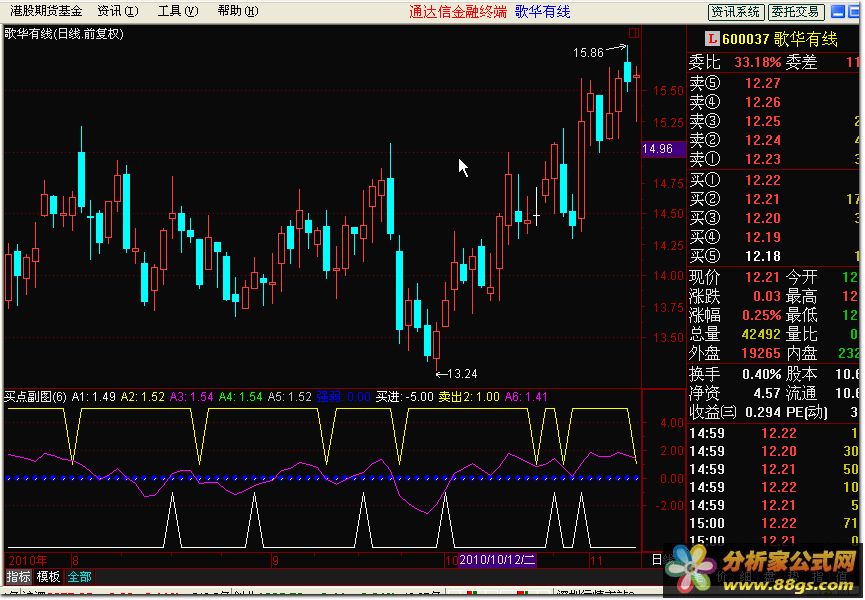This screenshot has height=600, width=865.
Task: Select the 买③ 12.20 bid row
Action: point(774,218)
